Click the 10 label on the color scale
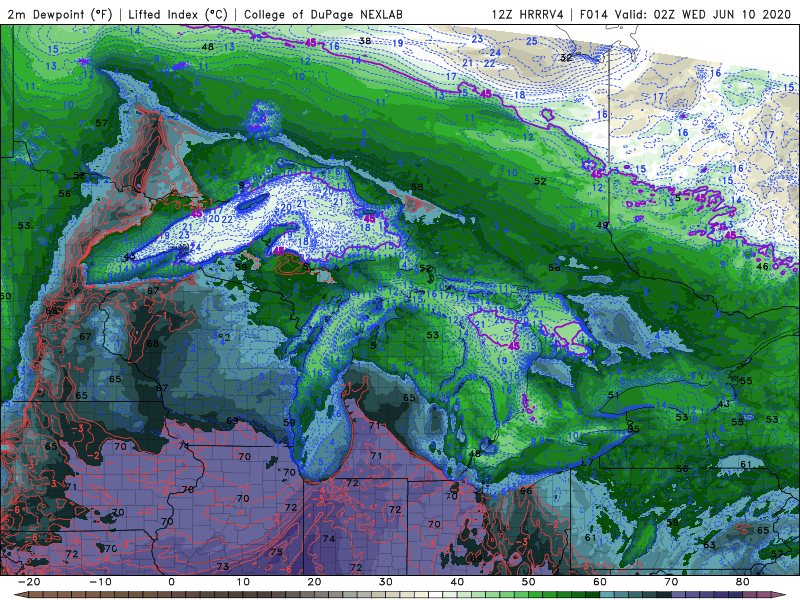Viewport: 800px width, 600px height. coord(243,582)
